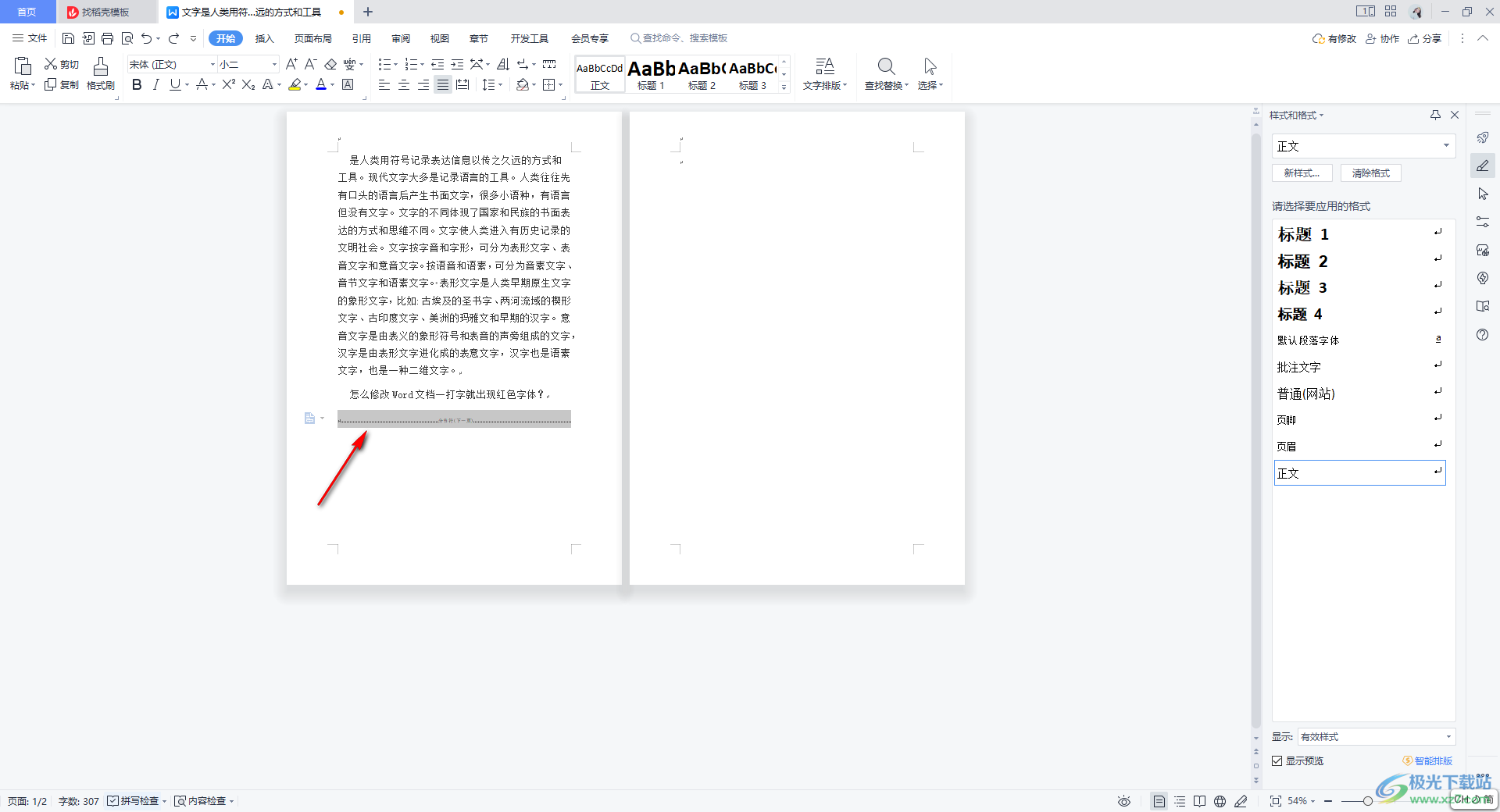Toggle italic formatting
The image size is (1500, 812).
(156, 84)
